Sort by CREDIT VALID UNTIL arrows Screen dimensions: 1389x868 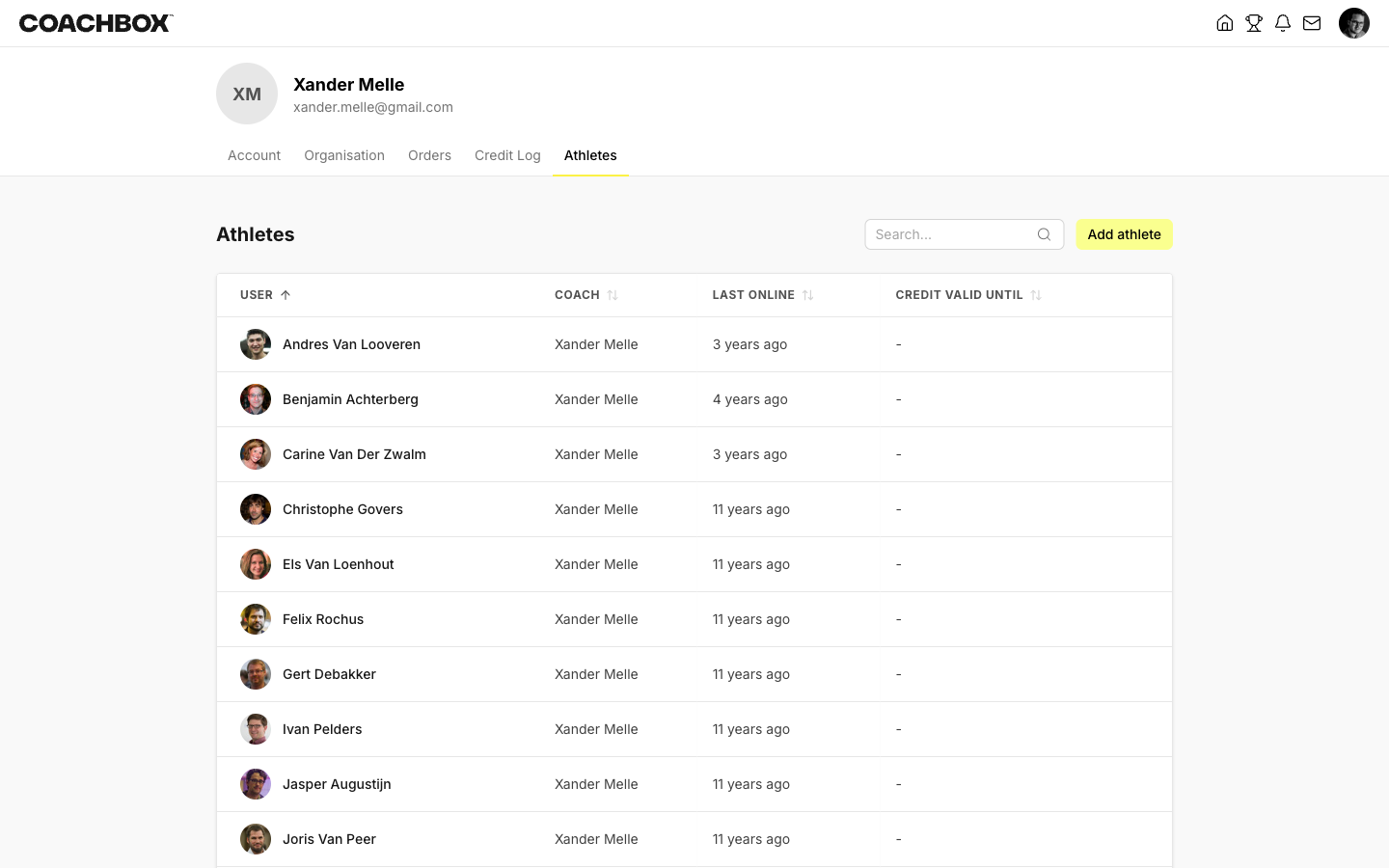(x=1036, y=295)
